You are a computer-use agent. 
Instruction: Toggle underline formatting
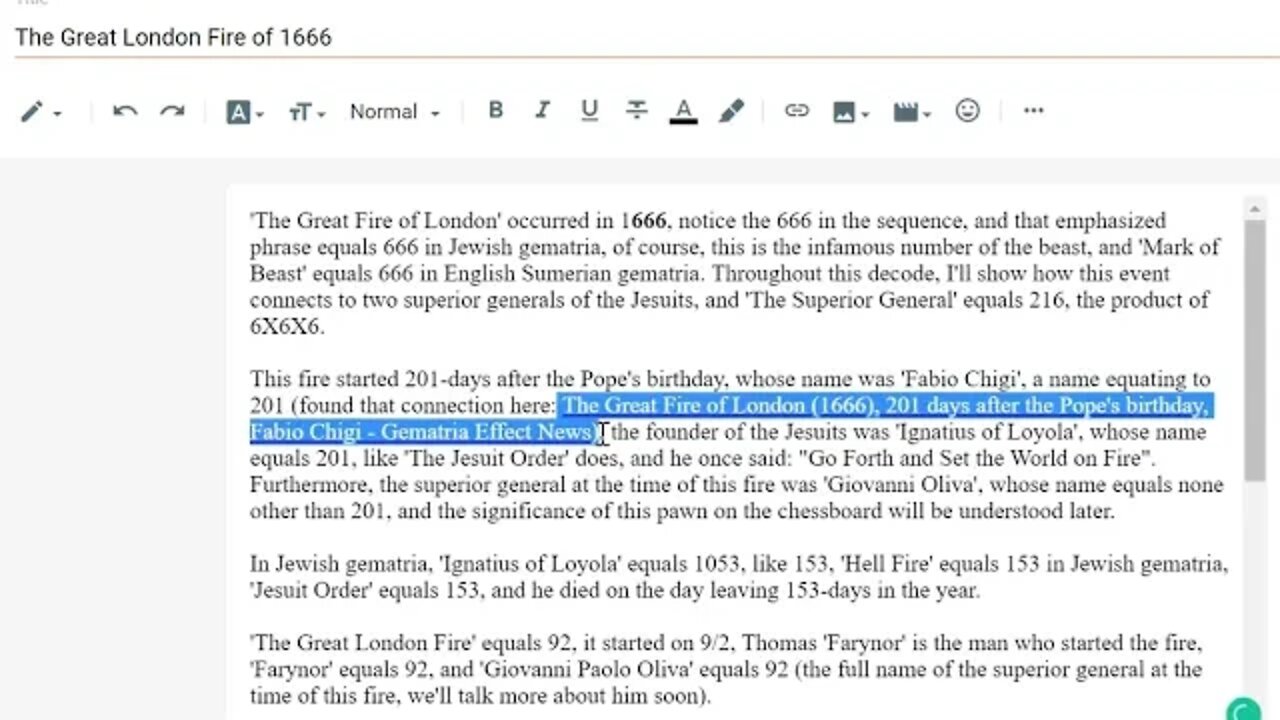tap(589, 111)
